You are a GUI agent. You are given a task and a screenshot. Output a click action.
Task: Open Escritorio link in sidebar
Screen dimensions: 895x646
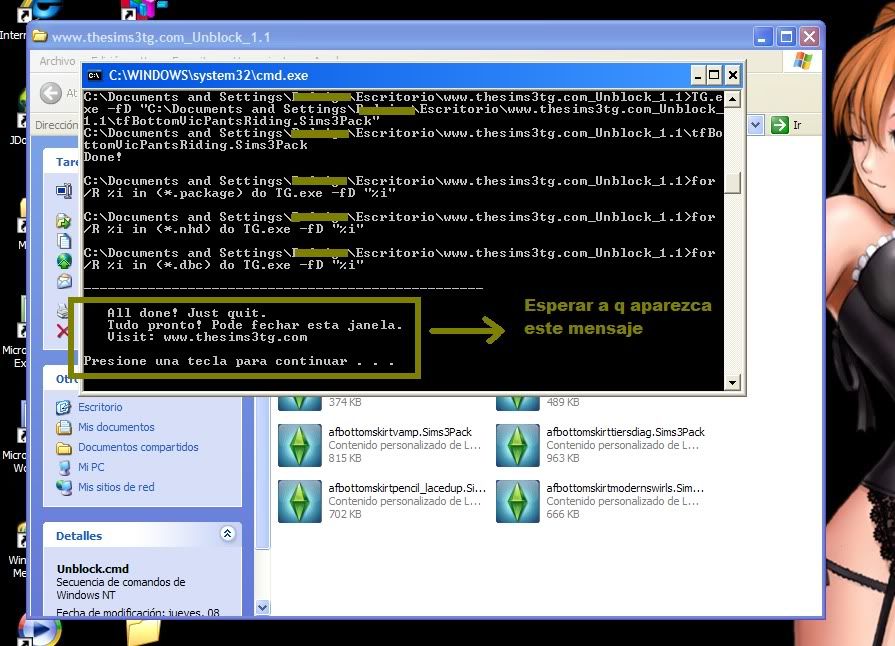(100, 407)
